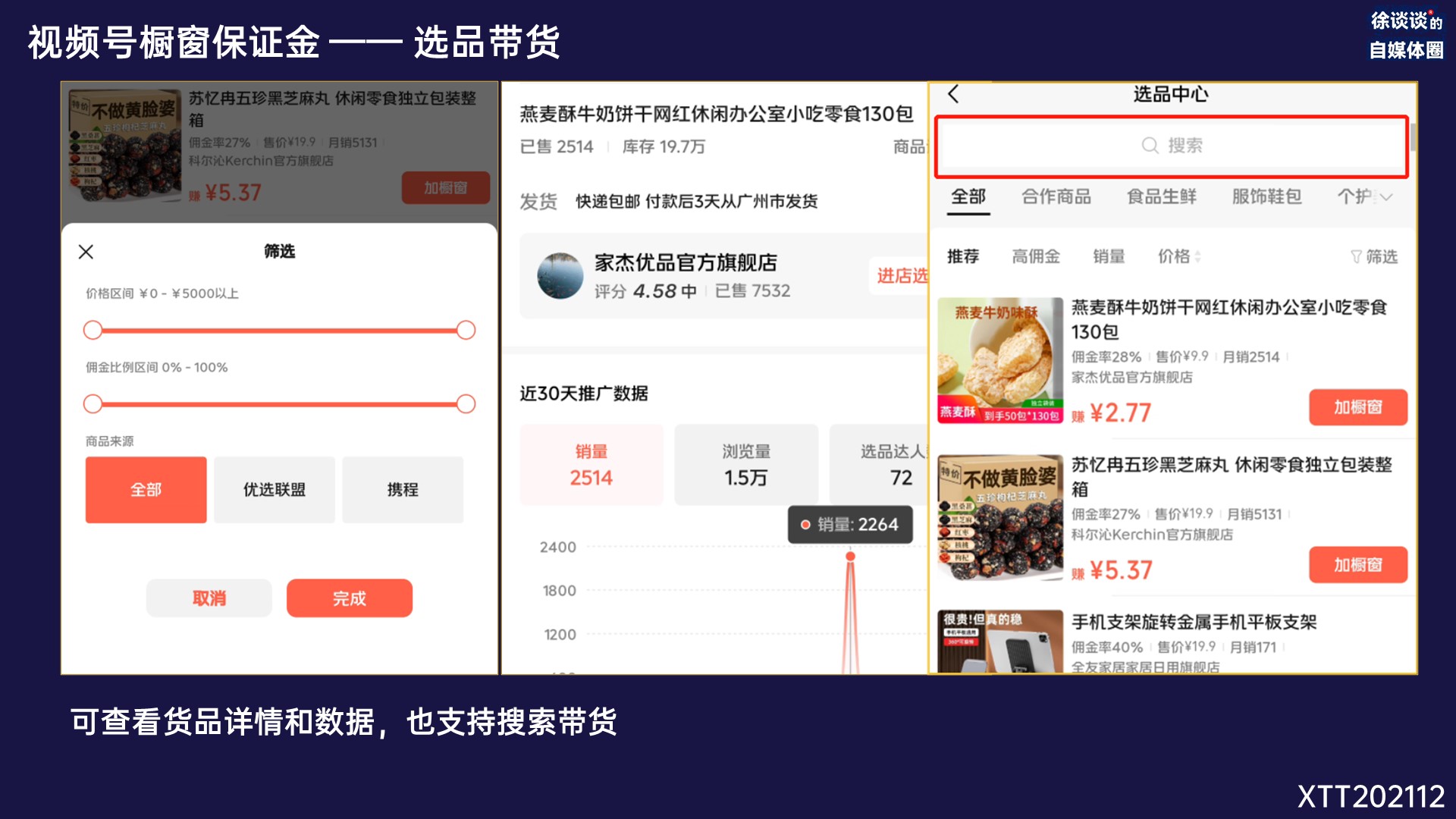Viewport: 1456px width, 819px height.
Task: Click the back arrow in 选品中心
Action: [953, 95]
